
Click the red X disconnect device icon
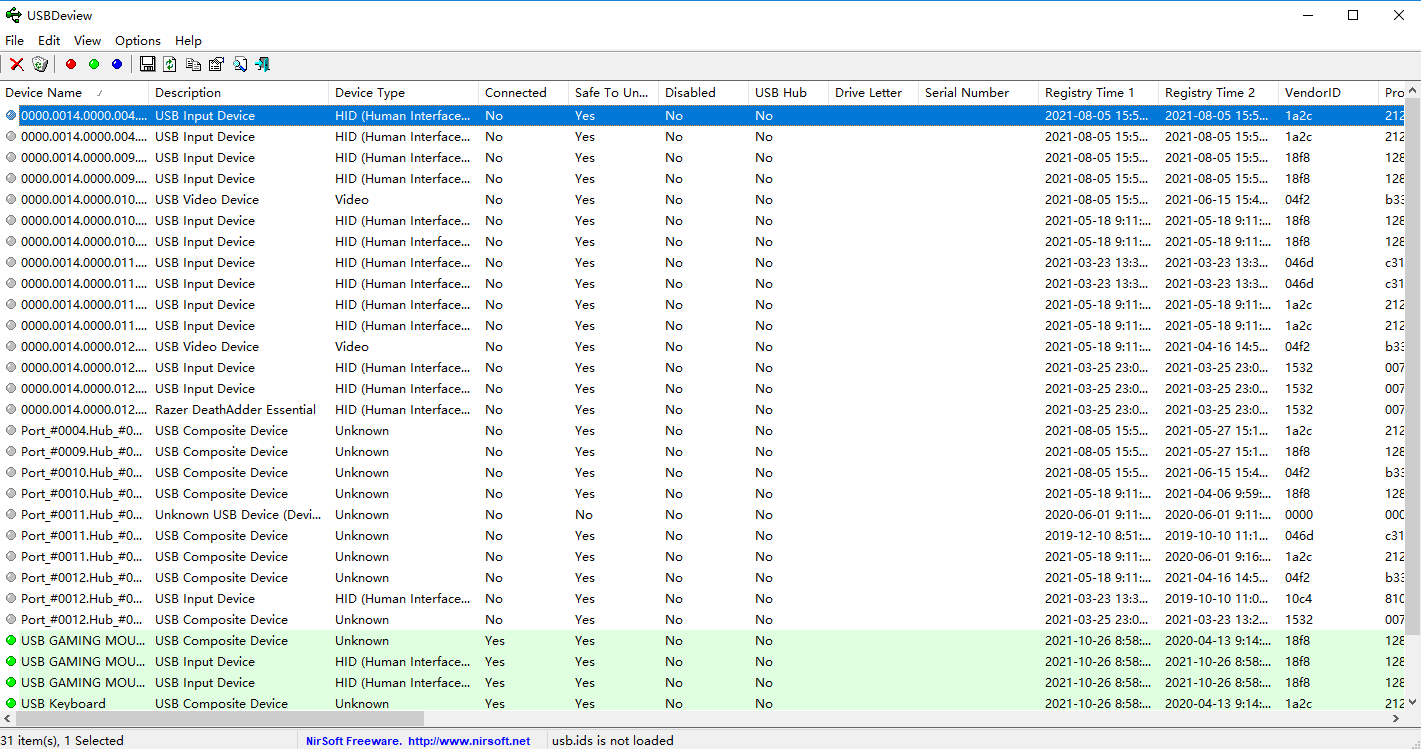click(x=17, y=64)
